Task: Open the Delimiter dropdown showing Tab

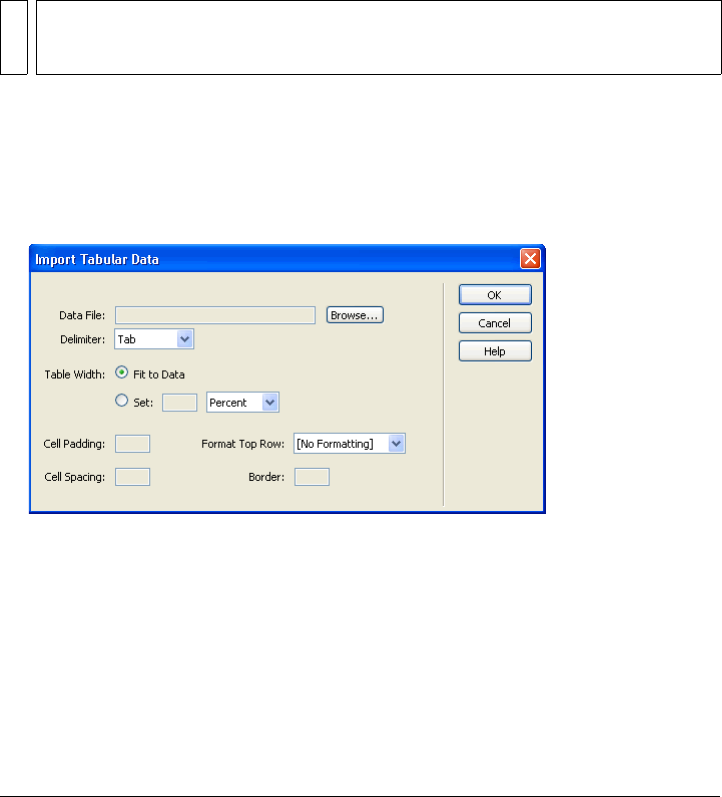Action: coord(154,339)
